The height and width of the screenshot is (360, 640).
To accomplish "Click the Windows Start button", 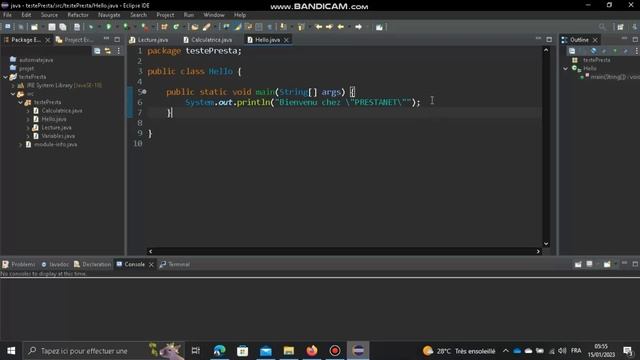I will coord(11,350).
